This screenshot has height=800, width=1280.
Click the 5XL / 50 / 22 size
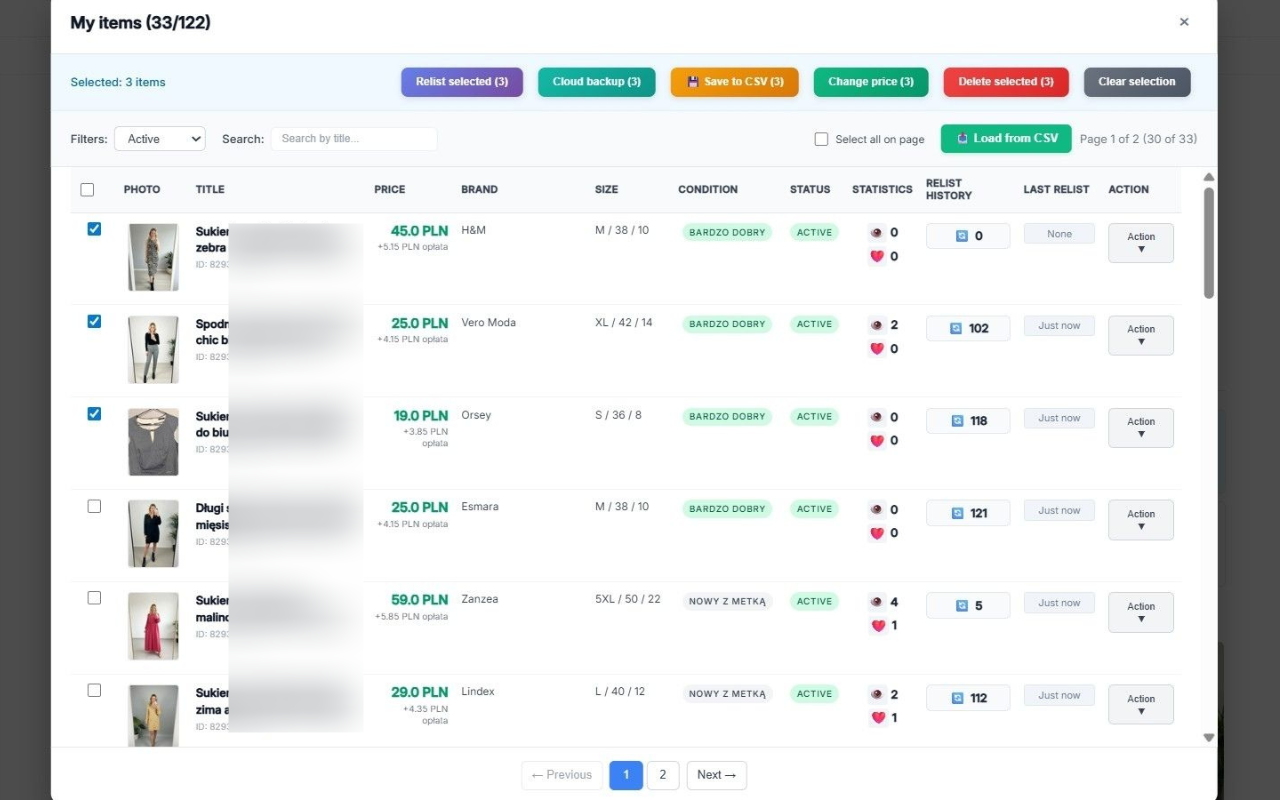(628, 600)
